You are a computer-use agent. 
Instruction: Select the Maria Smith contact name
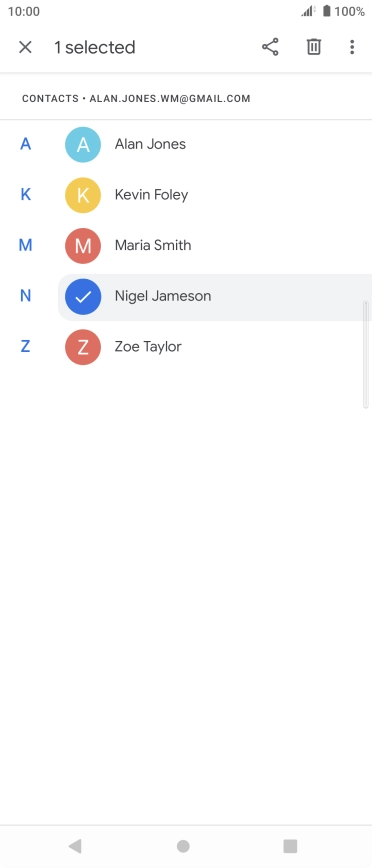point(153,245)
